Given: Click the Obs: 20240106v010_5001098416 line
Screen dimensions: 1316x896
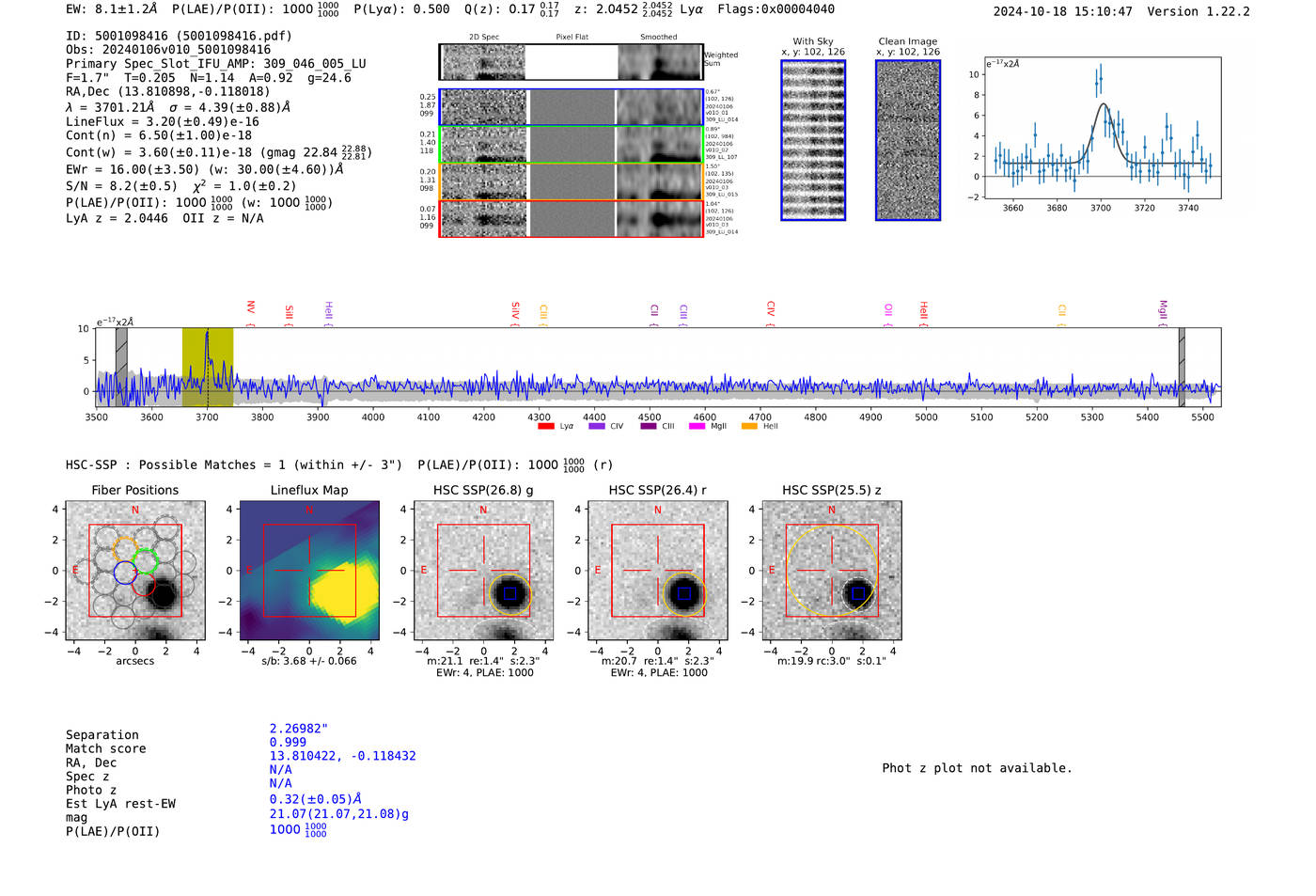Looking at the screenshot, I should pos(168,50).
